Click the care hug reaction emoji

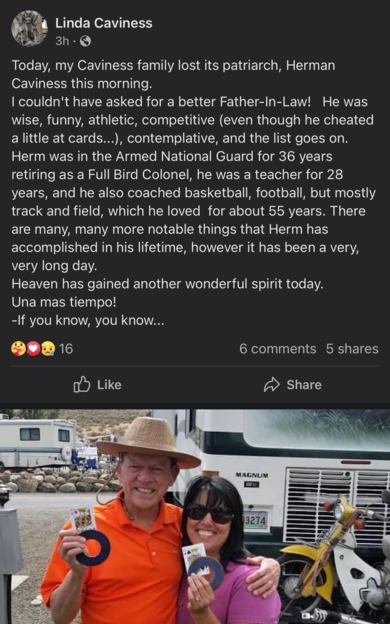click(x=18, y=349)
